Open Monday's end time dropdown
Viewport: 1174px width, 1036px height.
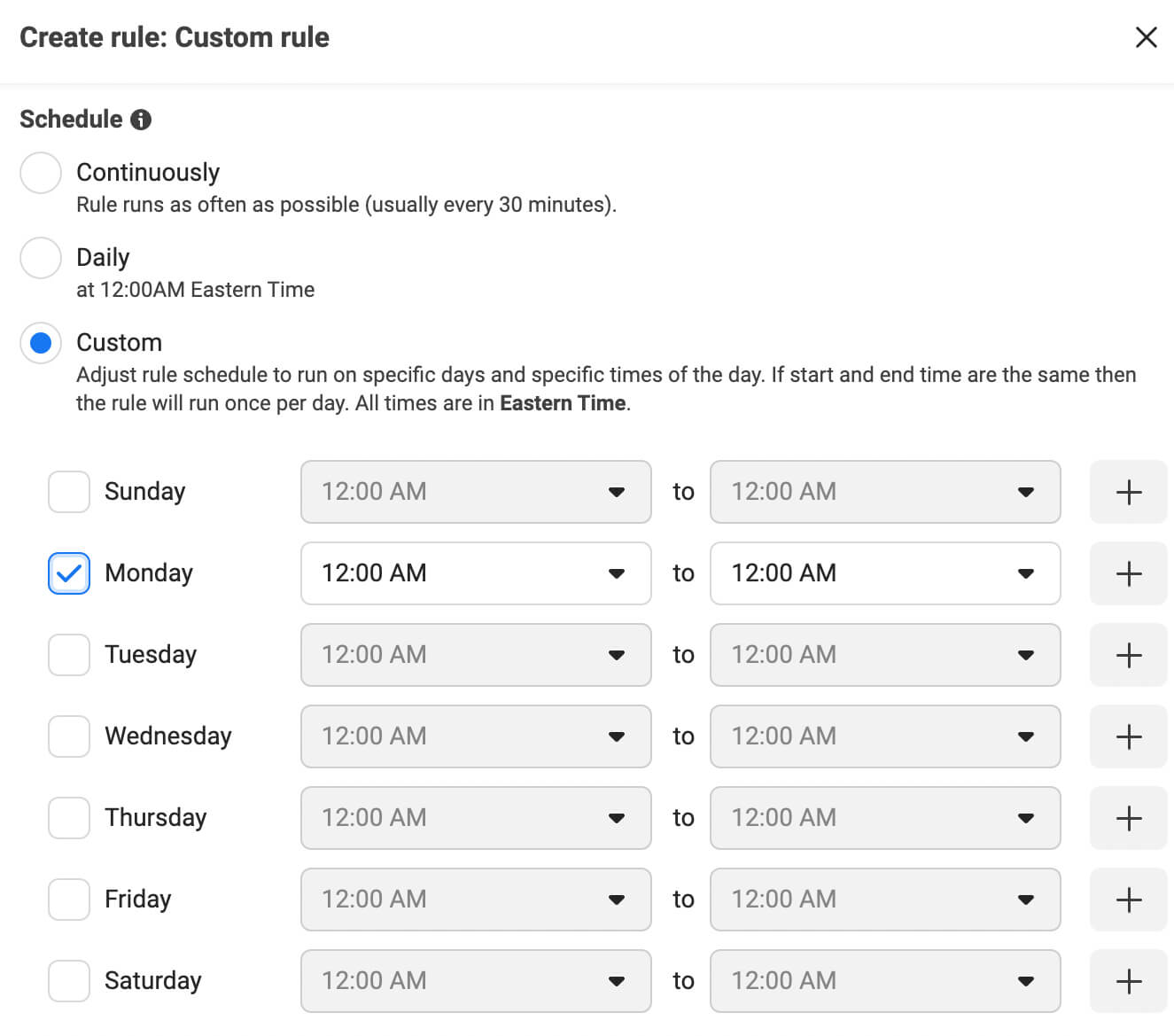click(x=1027, y=573)
